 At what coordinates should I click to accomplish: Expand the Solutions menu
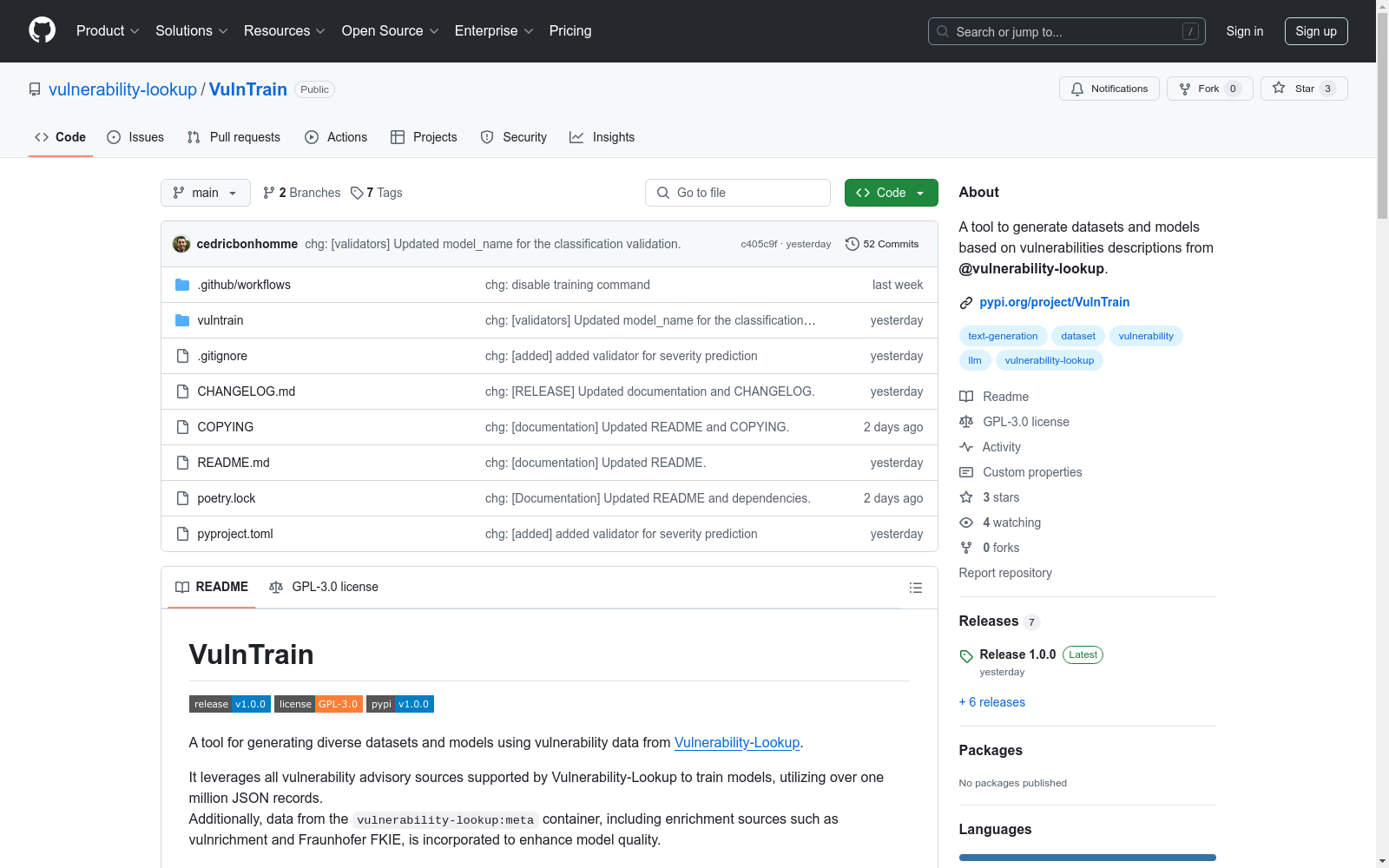click(192, 31)
